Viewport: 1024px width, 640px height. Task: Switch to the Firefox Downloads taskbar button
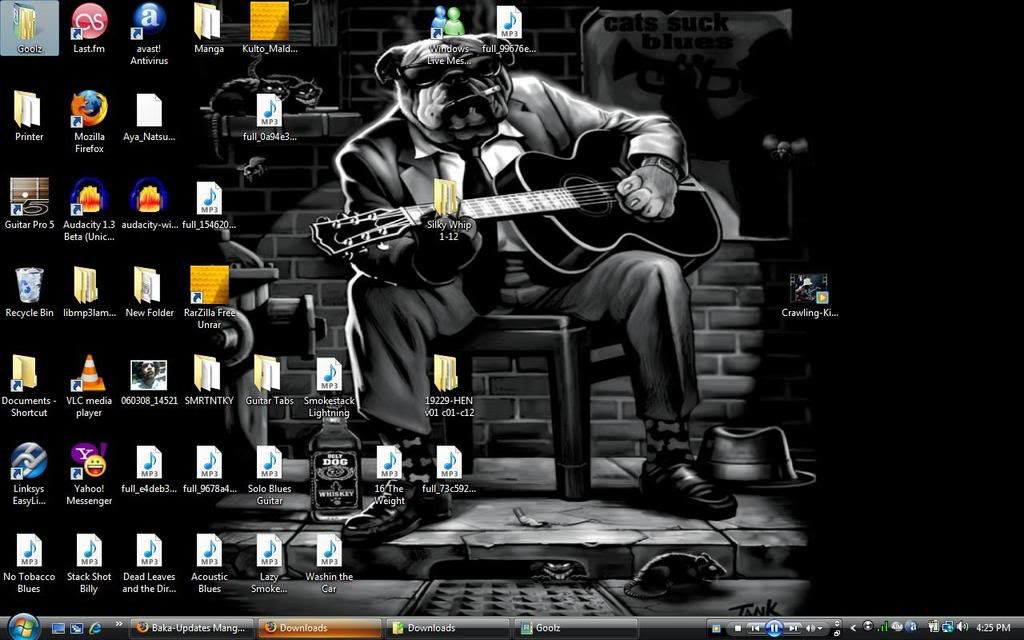coord(319,628)
